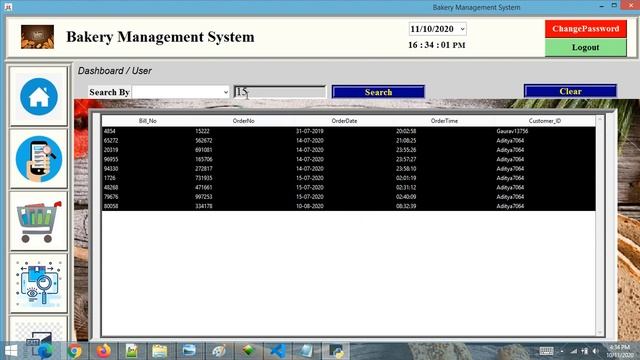Open the Home dashboard icon

(39, 97)
